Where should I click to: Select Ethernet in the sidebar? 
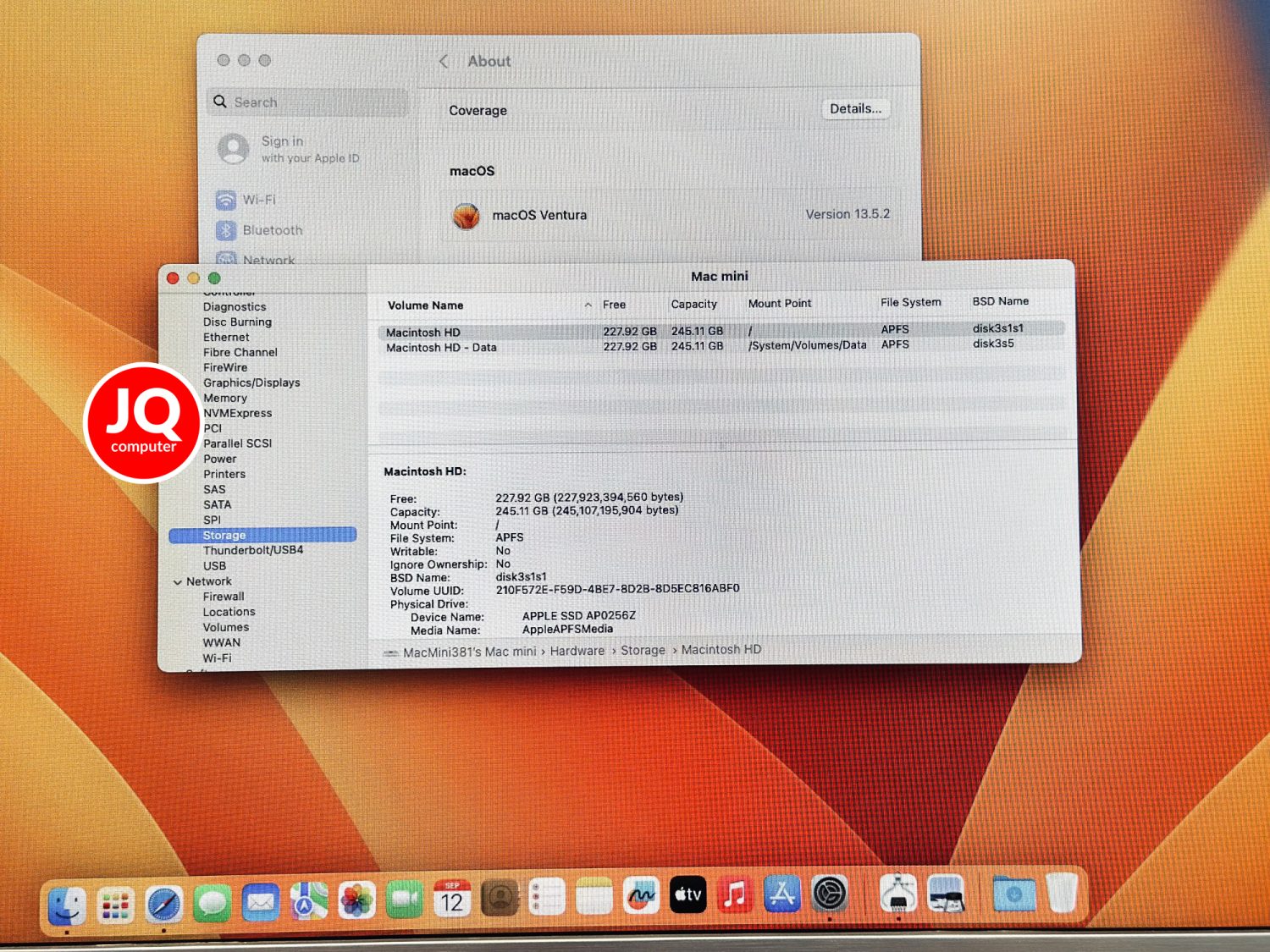click(x=226, y=338)
